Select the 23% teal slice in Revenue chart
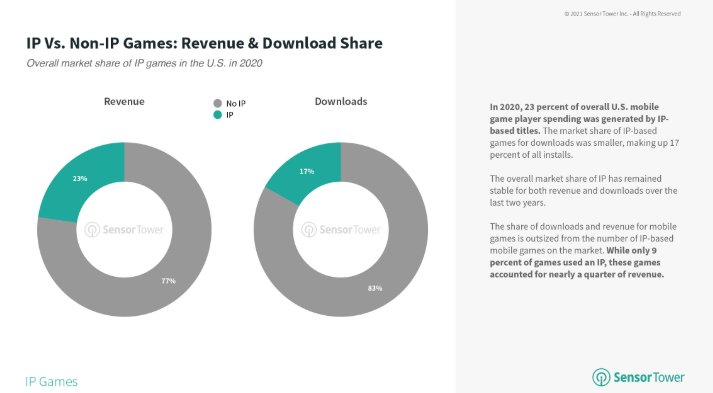 [x=80, y=179]
